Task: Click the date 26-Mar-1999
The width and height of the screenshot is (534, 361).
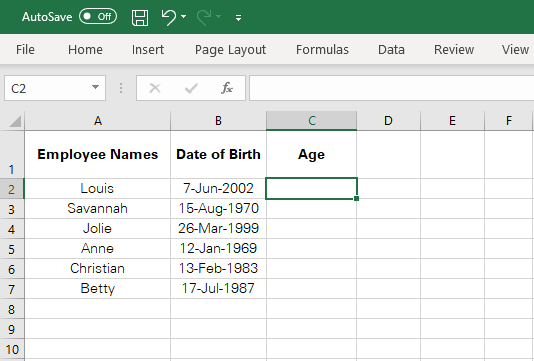Action: click(218, 229)
